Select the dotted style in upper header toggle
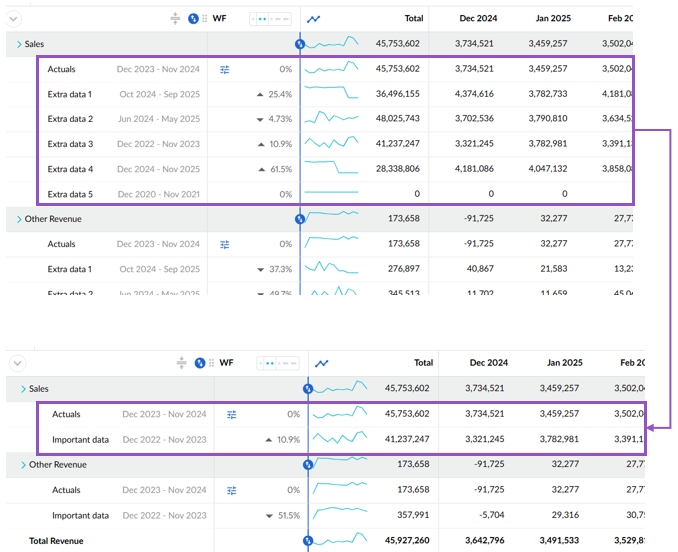The width and height of the screenshot is (678, 552). 262,19
